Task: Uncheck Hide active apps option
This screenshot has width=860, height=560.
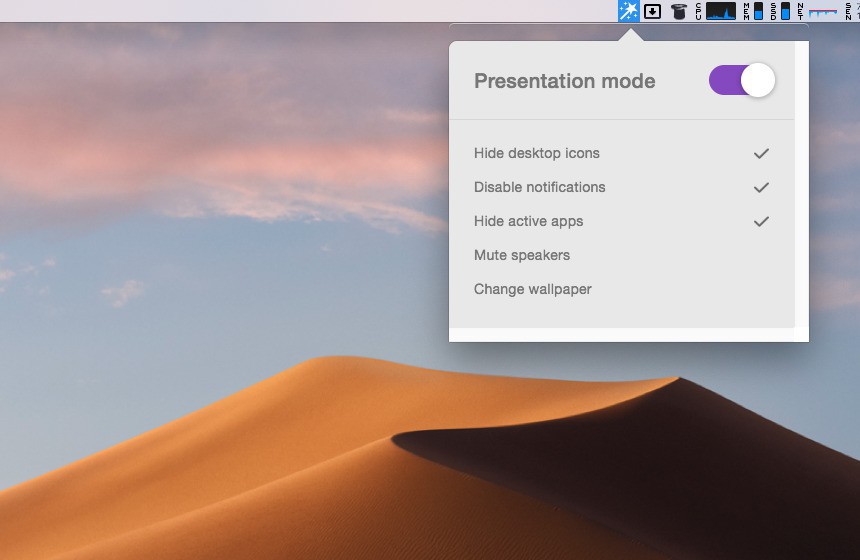Action: pyautogui.click(x=621, y=221)
